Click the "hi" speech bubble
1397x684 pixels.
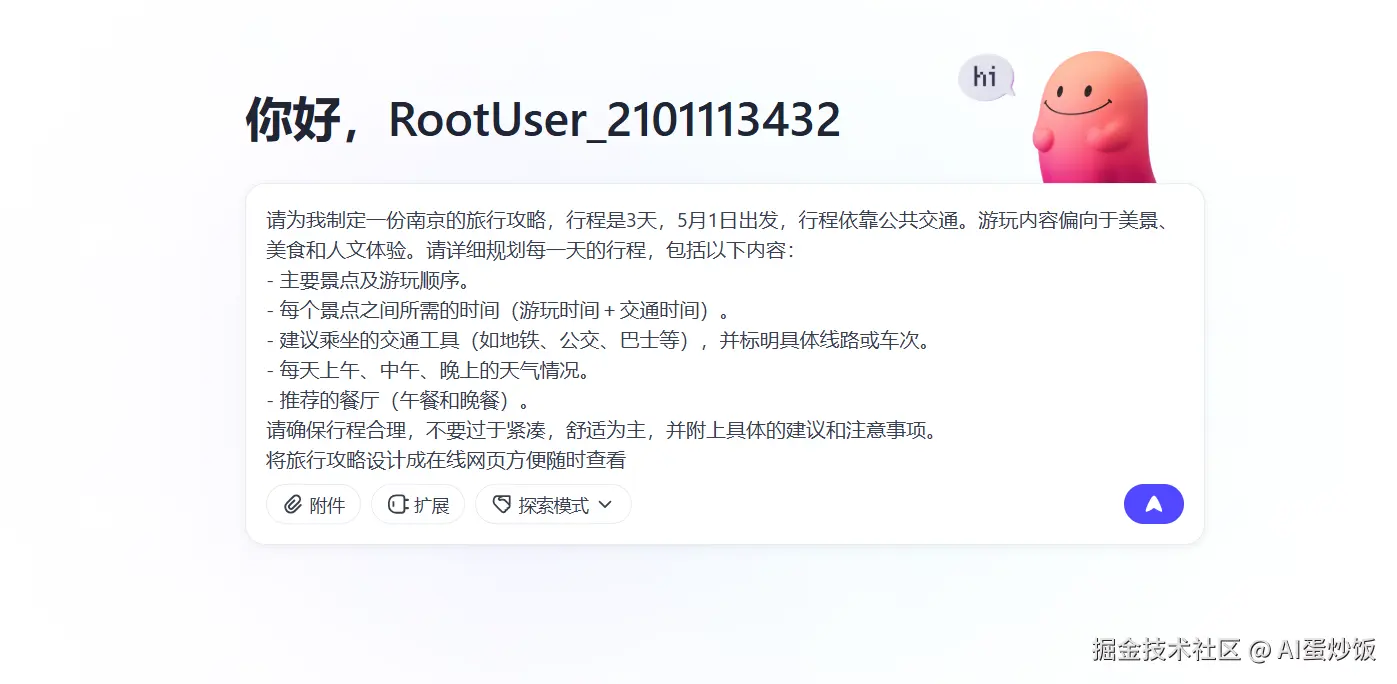point(986,78)
